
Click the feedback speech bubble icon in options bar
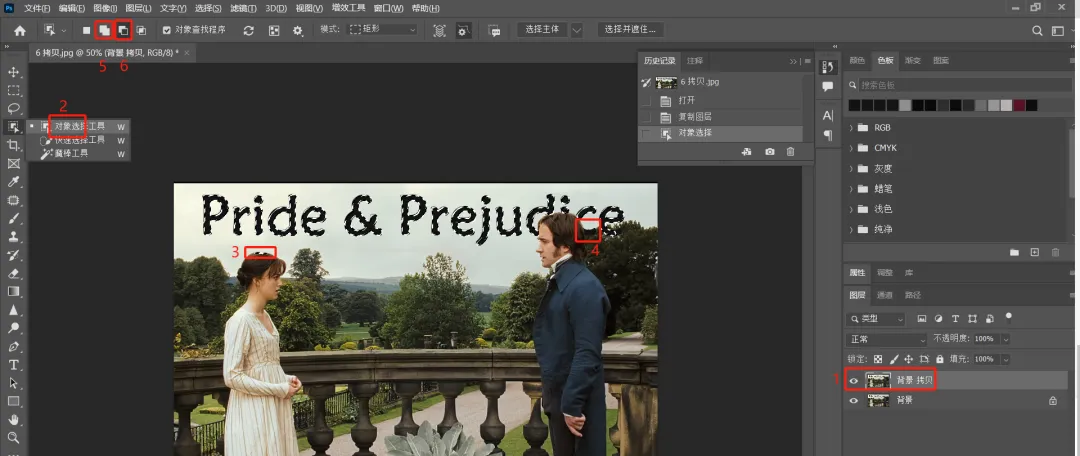click(x=494, y=30)
